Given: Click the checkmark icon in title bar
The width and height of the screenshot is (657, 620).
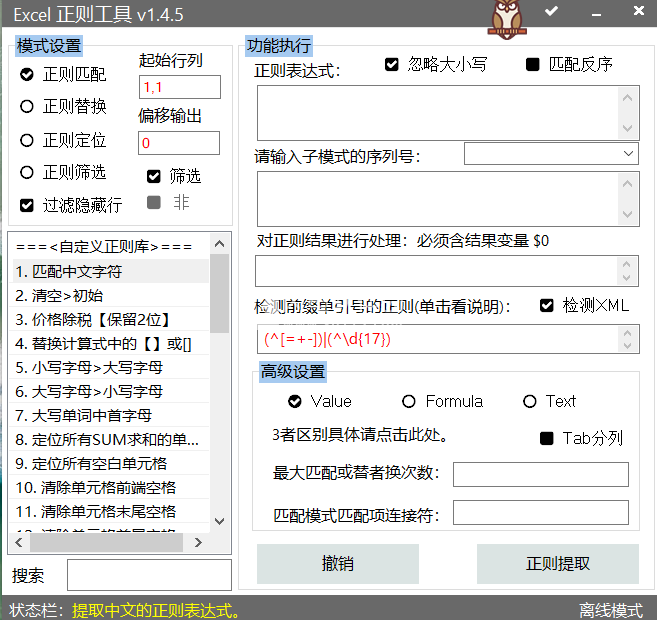Looking at the screenshot, I should [x=551, y=11].
